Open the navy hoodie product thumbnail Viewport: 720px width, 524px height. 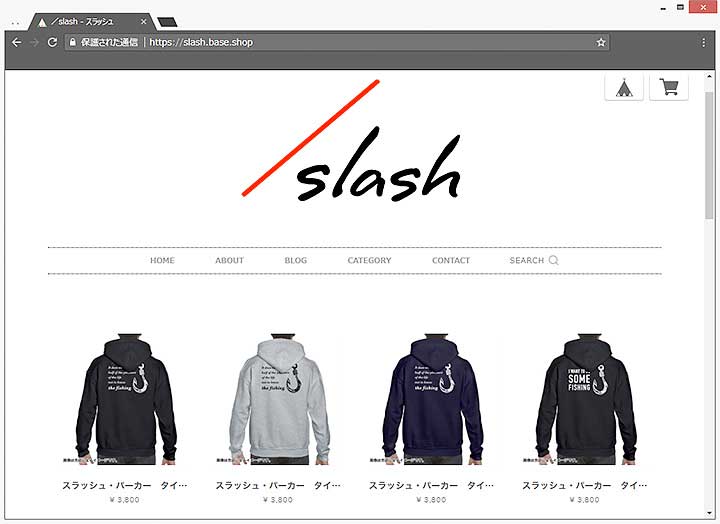(x=433, y=399)
